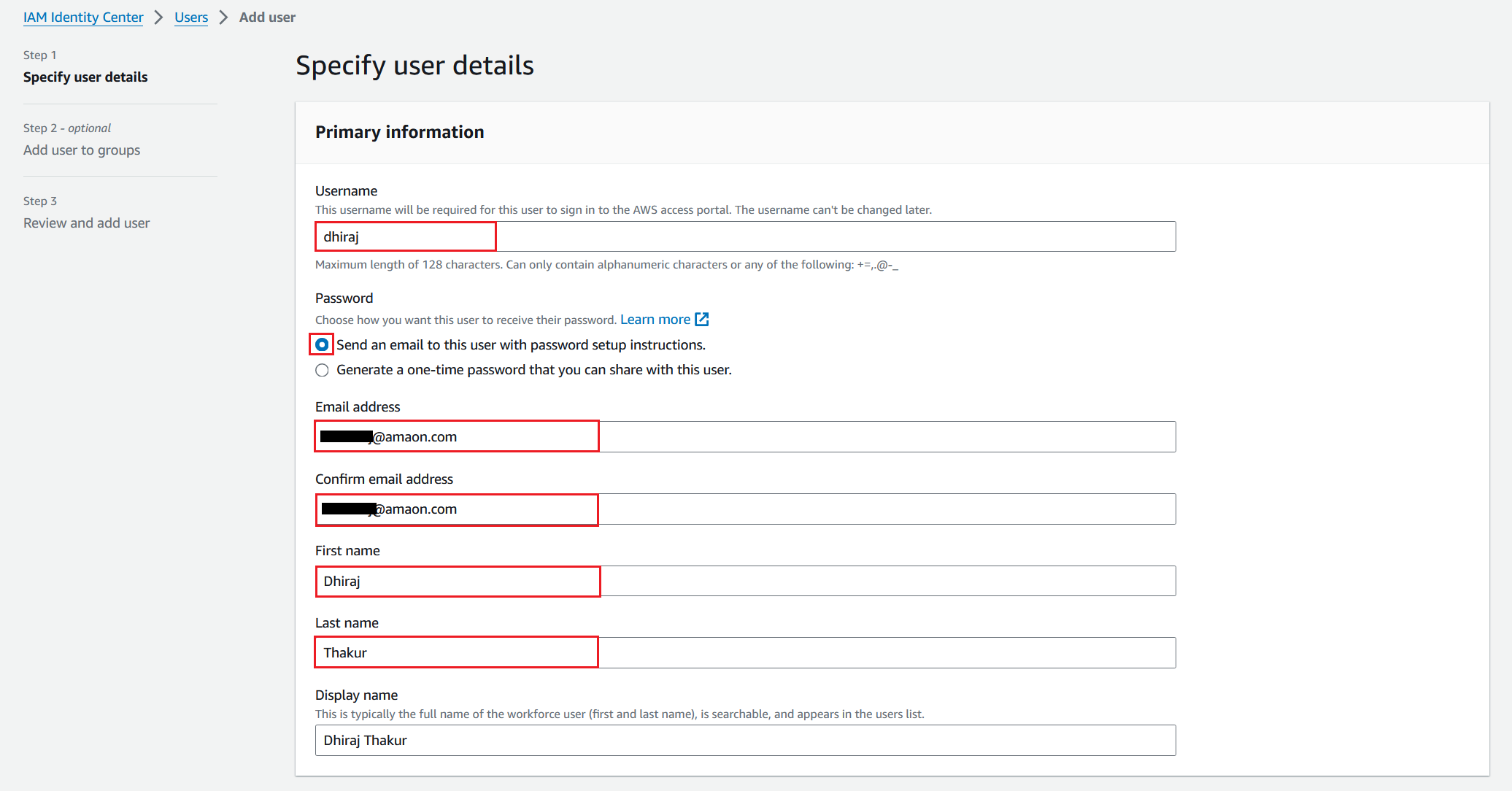1512x791 pixels.
Task: Click breadcrumb chevron after Users
Action: 223,17
